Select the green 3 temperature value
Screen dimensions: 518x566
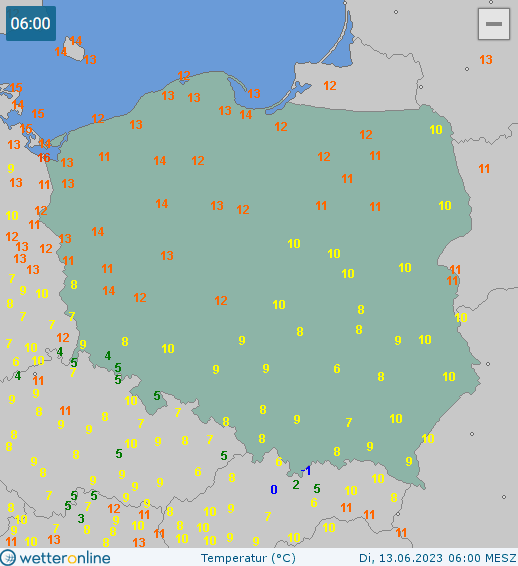(81, 519)
